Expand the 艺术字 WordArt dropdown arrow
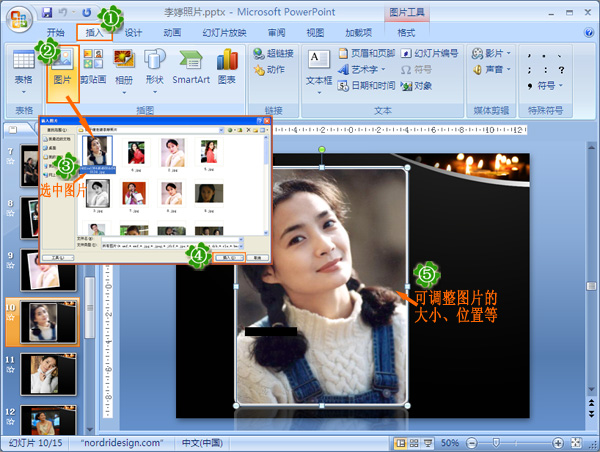This screenshot has height=452, width=600. [x=383, y=69]
